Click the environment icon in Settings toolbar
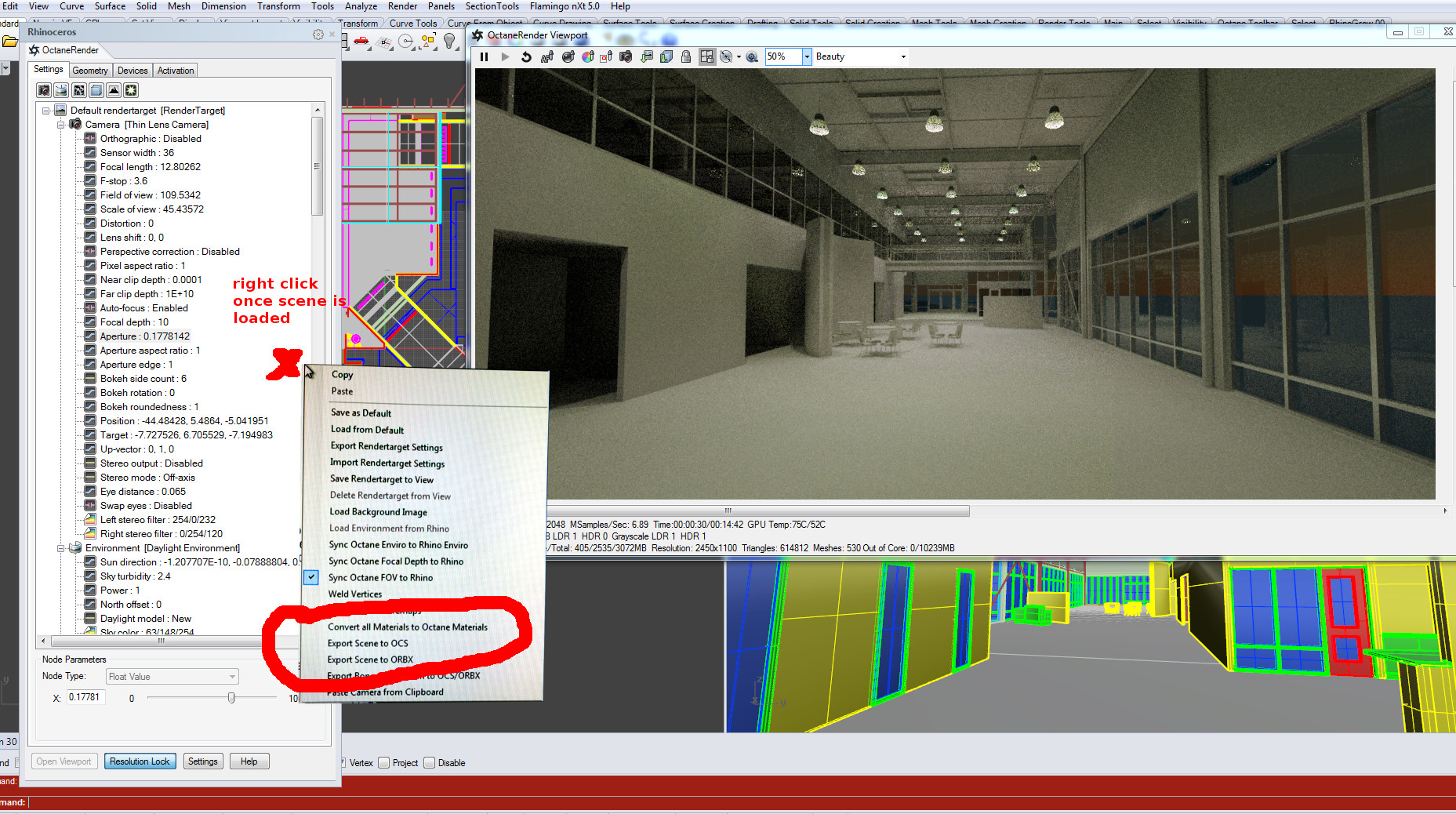The image size is (1456, 814). 61,90
